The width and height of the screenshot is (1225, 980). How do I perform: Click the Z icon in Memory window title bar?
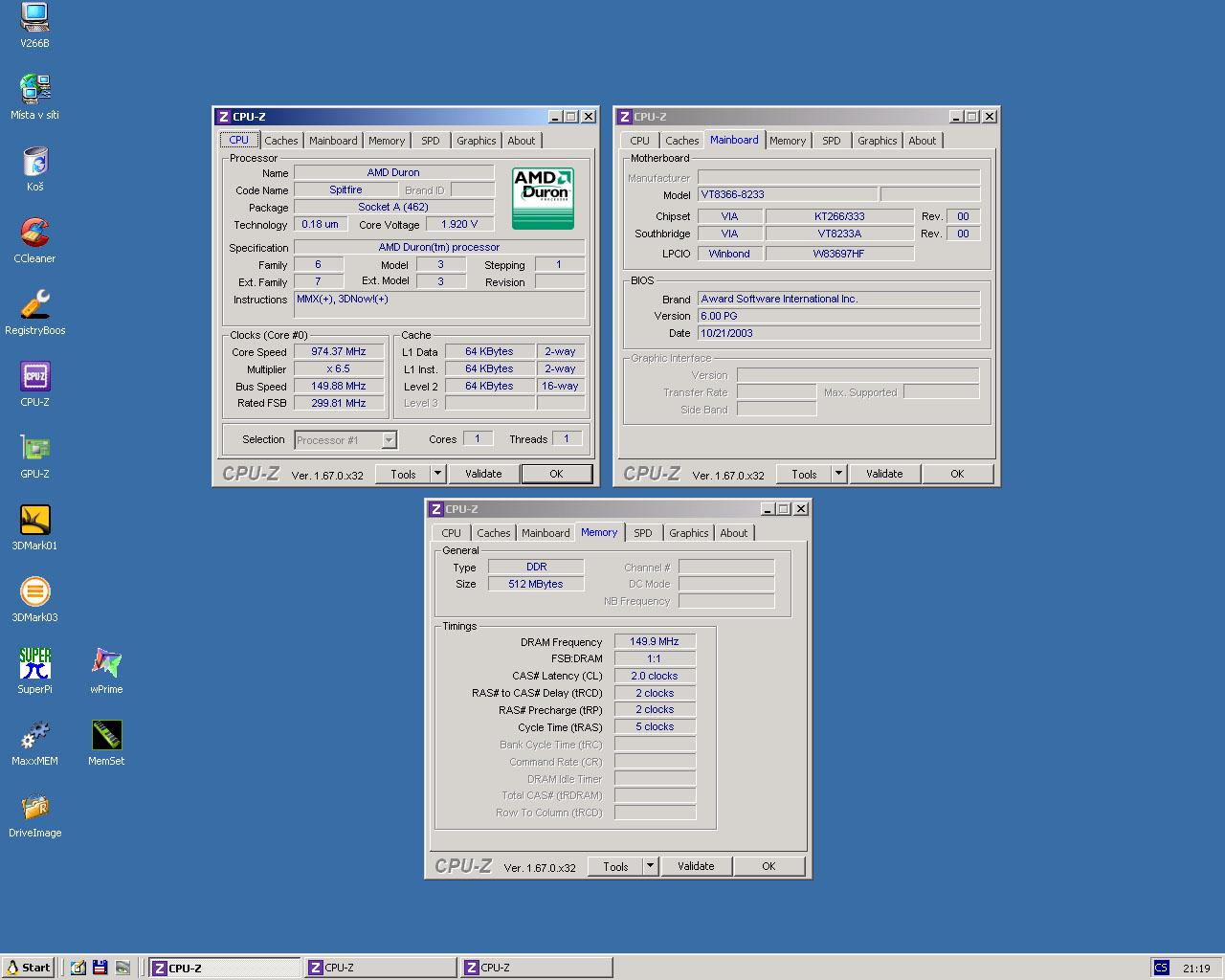pos(435,509)
